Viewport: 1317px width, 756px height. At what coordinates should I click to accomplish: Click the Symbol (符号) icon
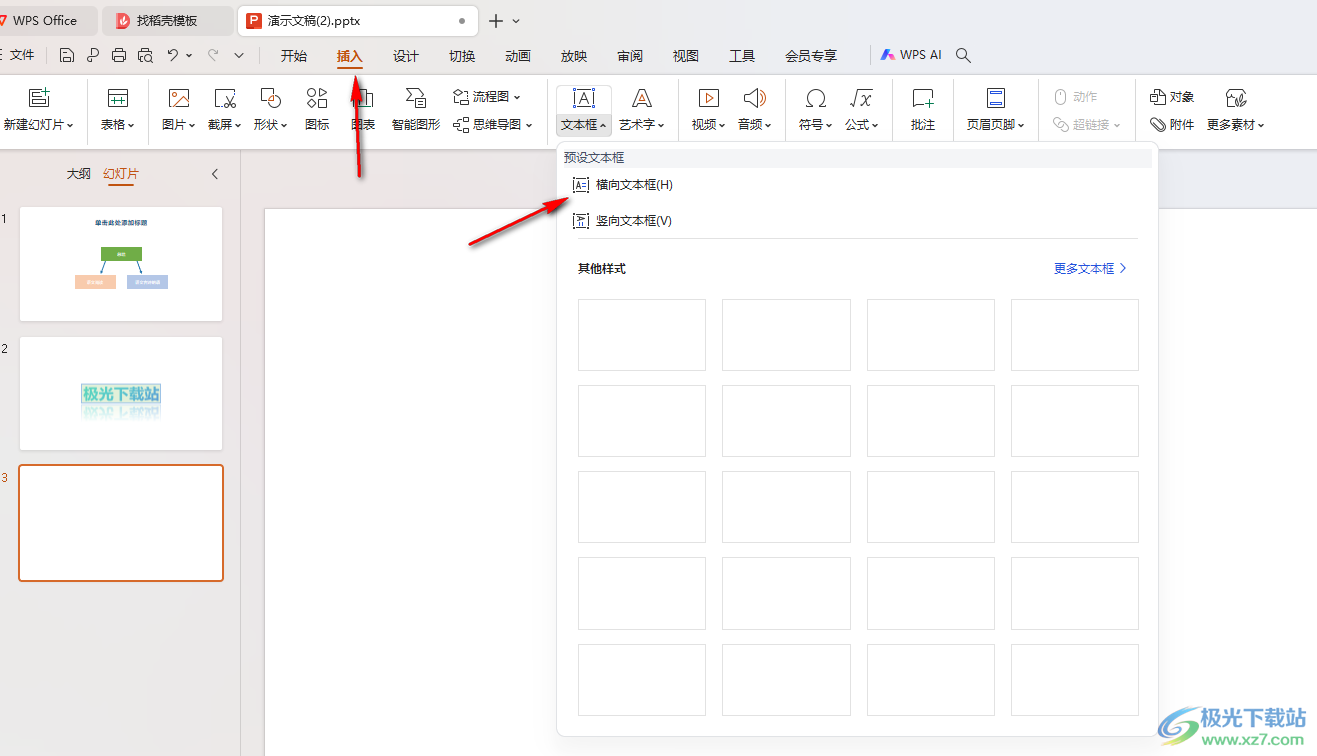tap(816, 98)
